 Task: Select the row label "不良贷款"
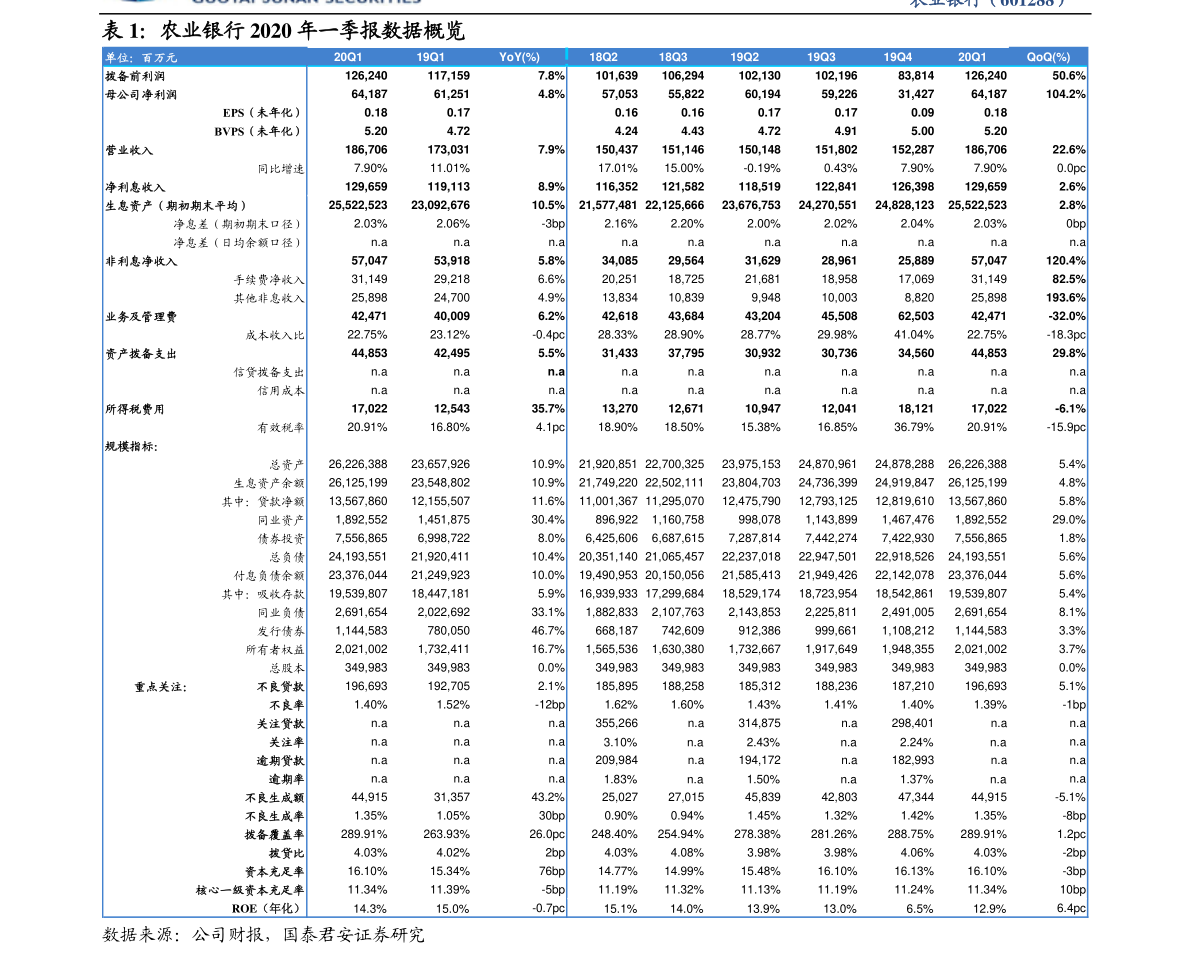pyautogui.click(x=281, y=687)
